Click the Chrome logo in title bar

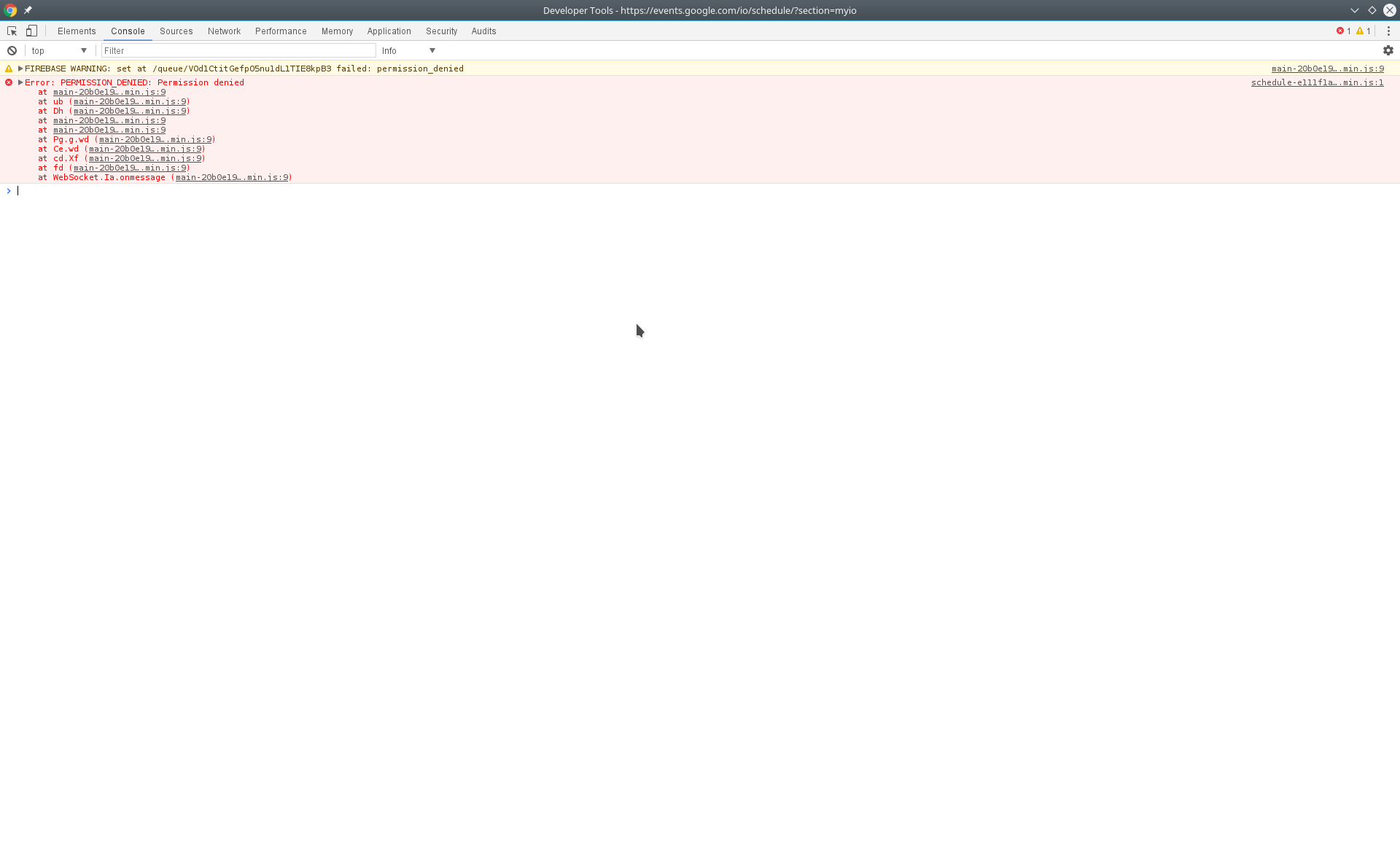(x=10, y=10)
